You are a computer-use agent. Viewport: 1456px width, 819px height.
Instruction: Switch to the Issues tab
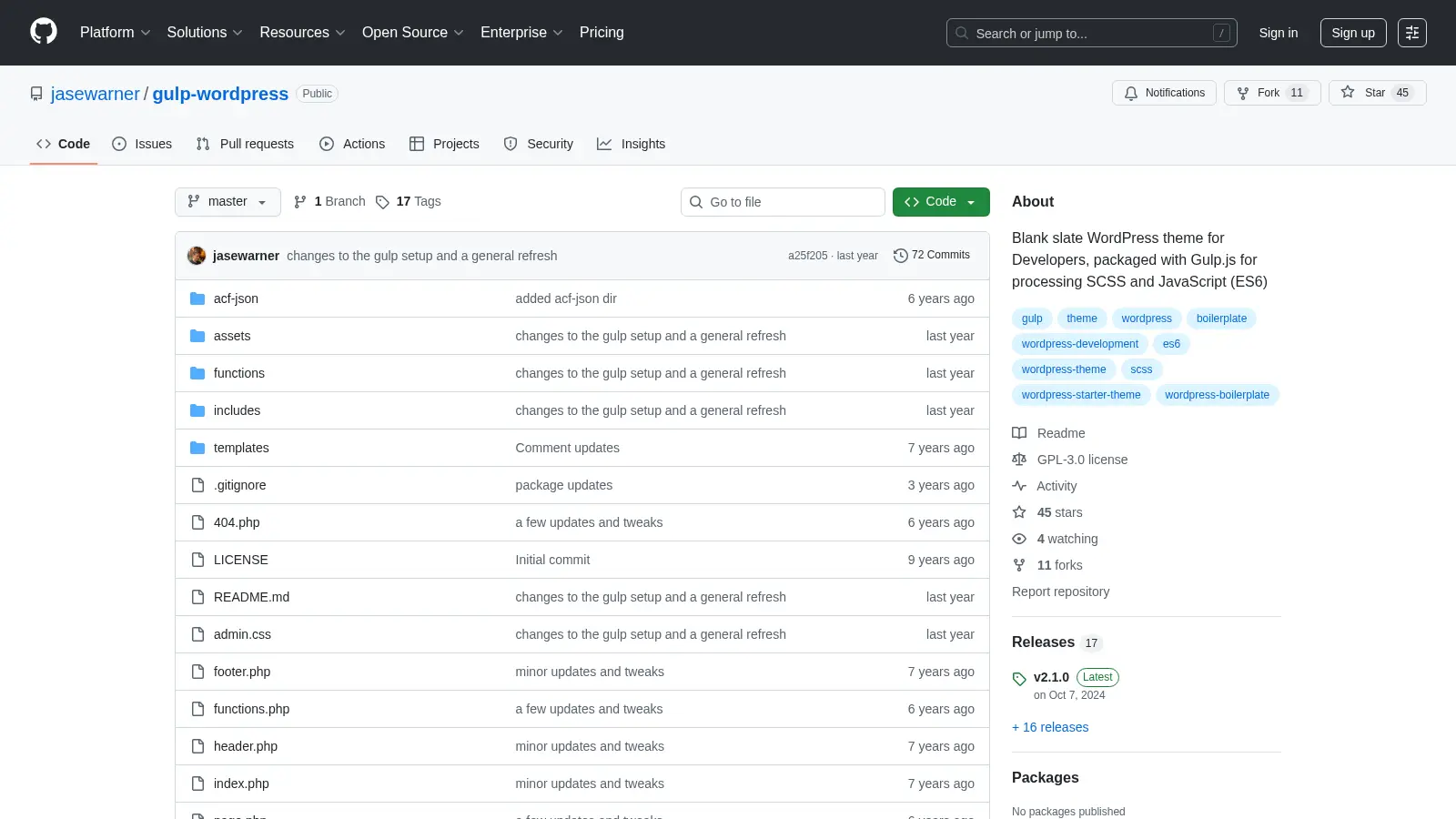[142, 144]
